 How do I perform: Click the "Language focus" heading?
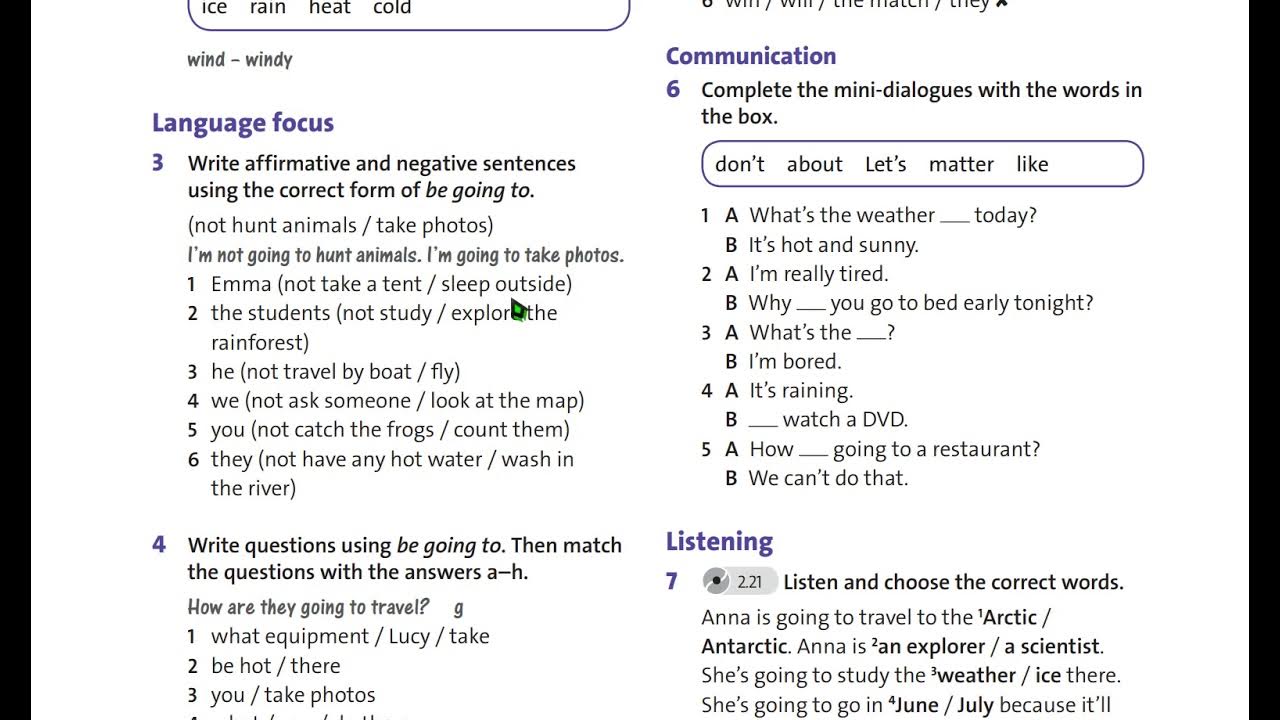tap(243, 123)
